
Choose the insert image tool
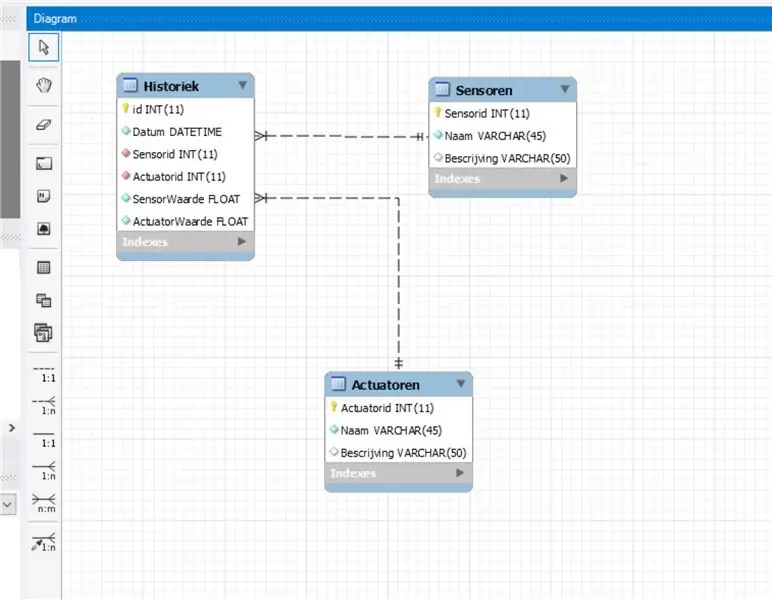point(44,228)
